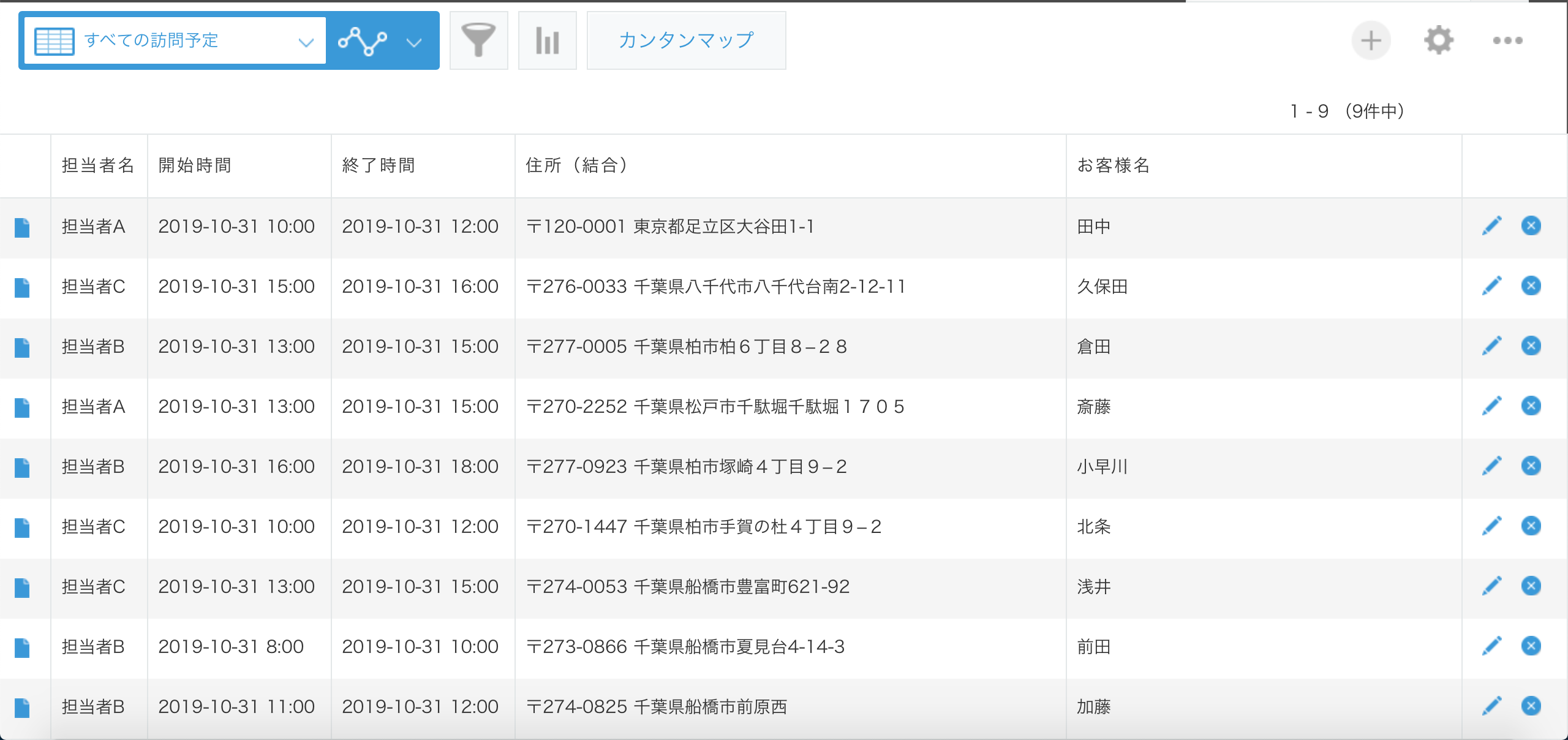The height and width of the screenshot is (740, 1568).
Task: Click the graph view icon
Action: [x=363, y=40]
